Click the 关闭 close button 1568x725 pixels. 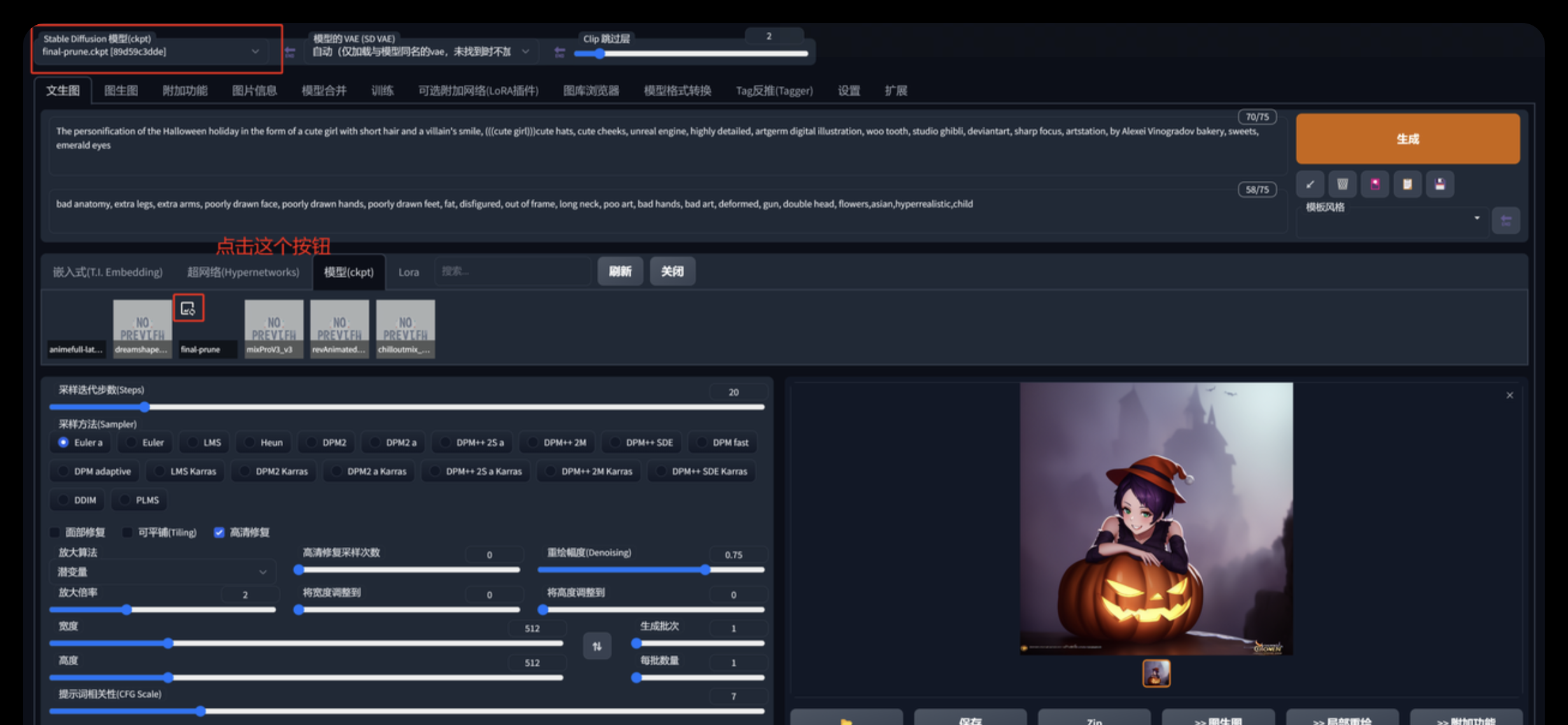point(672,272)
